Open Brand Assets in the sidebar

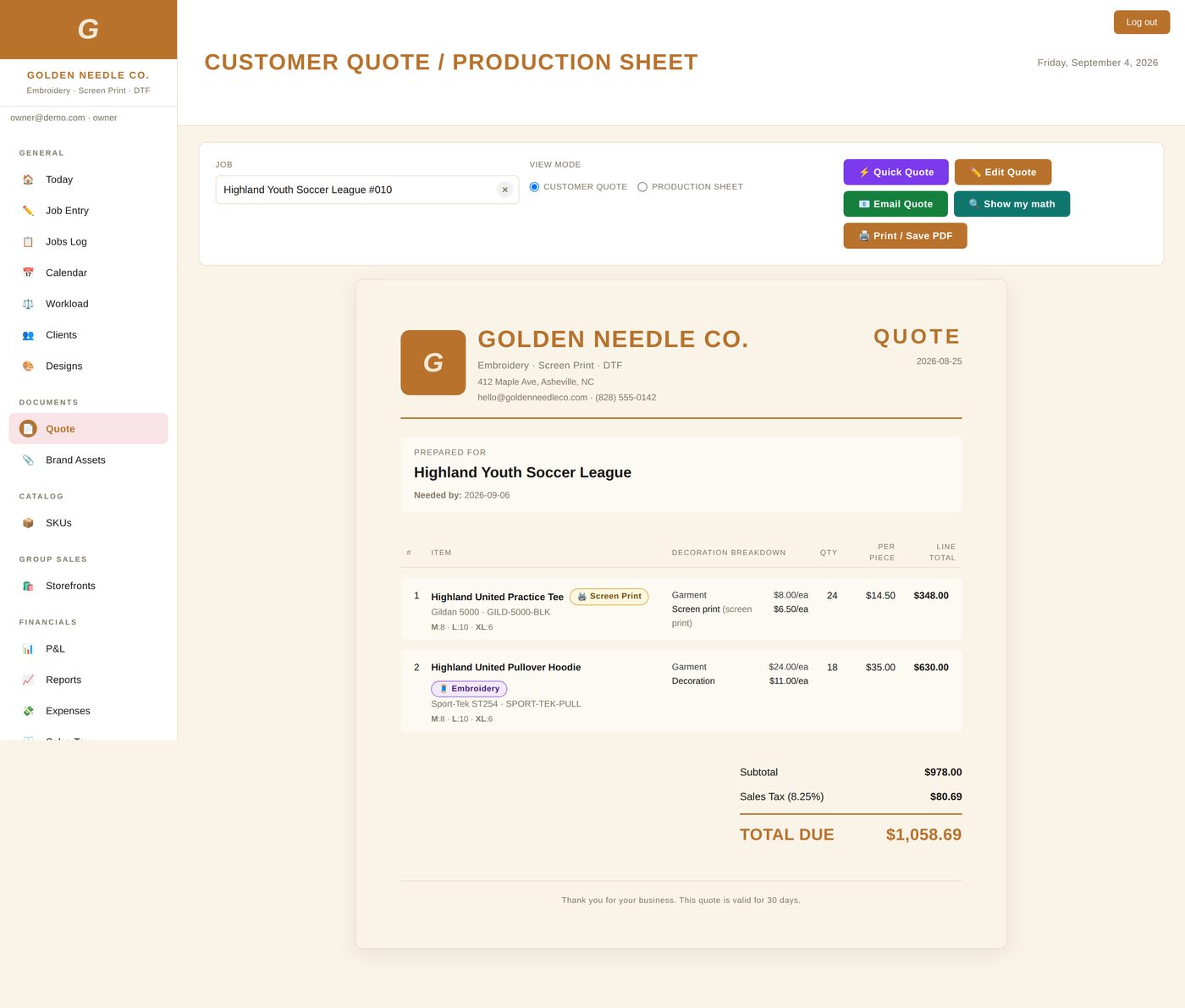(88, 460)
